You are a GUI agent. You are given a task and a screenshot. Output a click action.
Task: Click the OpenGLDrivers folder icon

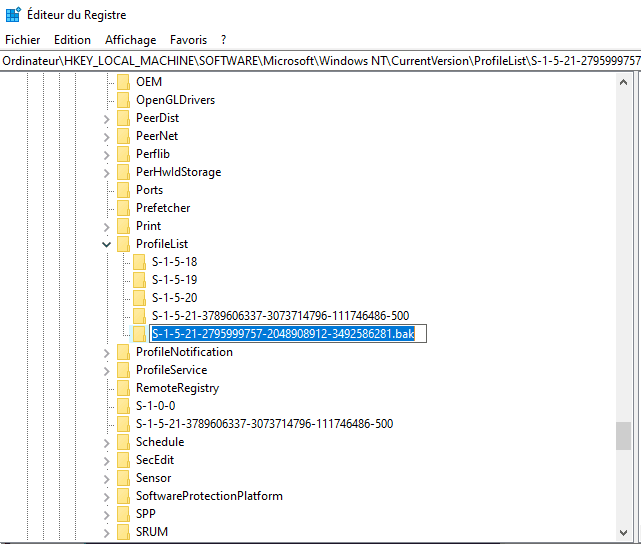tap(123, 100)
